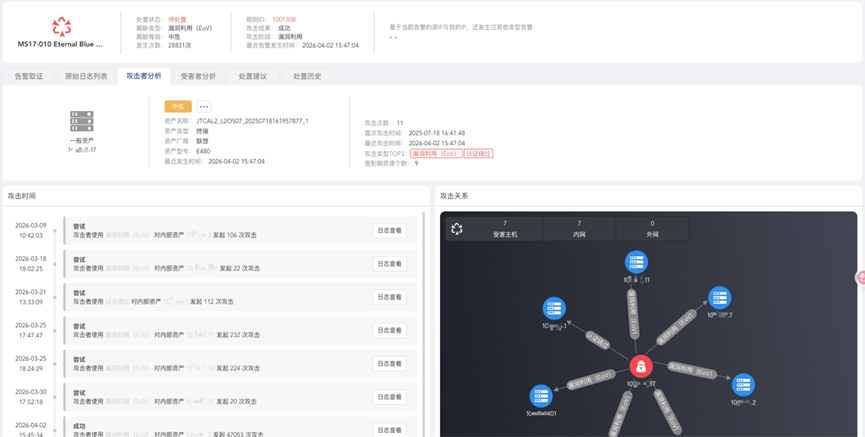Image resolution: width=865 pixels, height=437 pixels.
Task: Click the timeline dot for 2026-03-09
Action: pos(55,231)
